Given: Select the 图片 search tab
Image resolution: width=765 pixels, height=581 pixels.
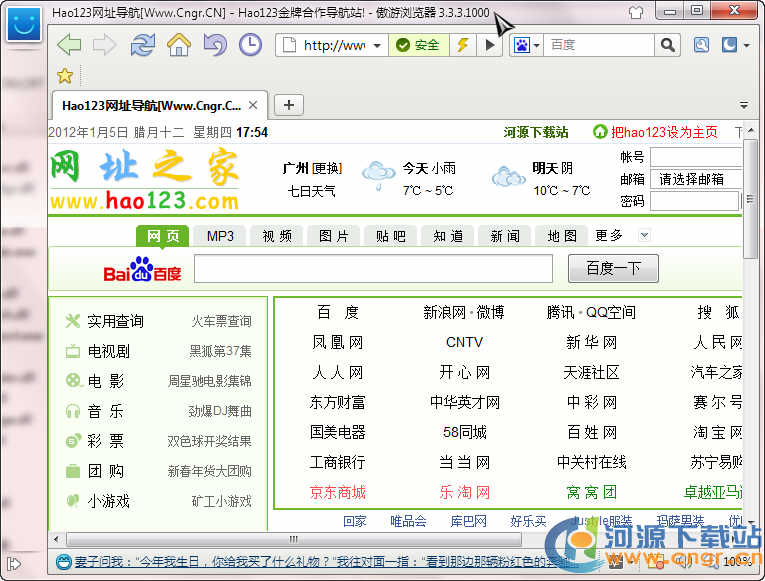Looking at the screenshot, I should click(334, 236).
